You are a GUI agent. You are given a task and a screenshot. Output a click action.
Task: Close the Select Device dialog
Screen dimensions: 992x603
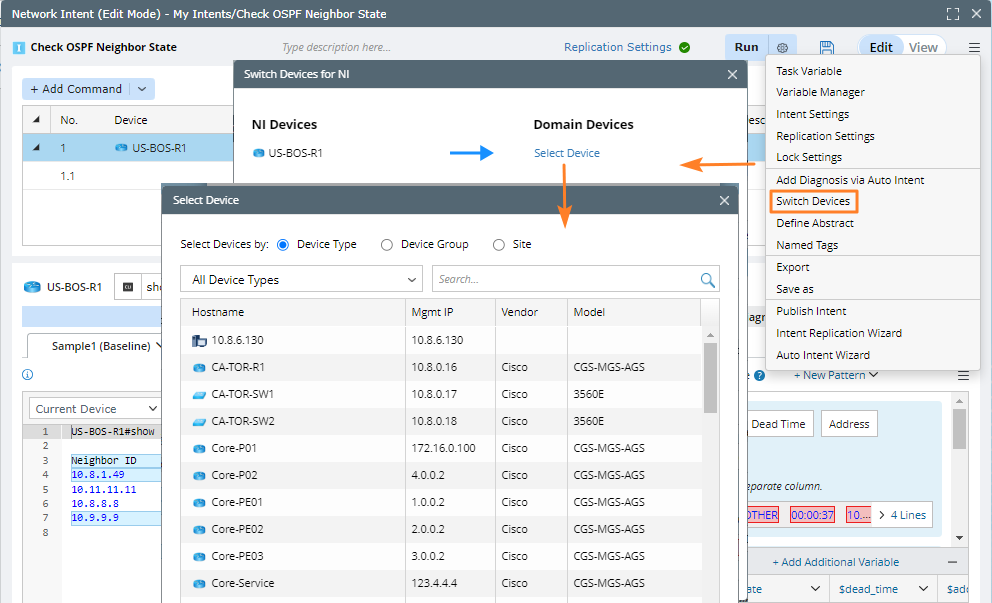pos(724,200)
